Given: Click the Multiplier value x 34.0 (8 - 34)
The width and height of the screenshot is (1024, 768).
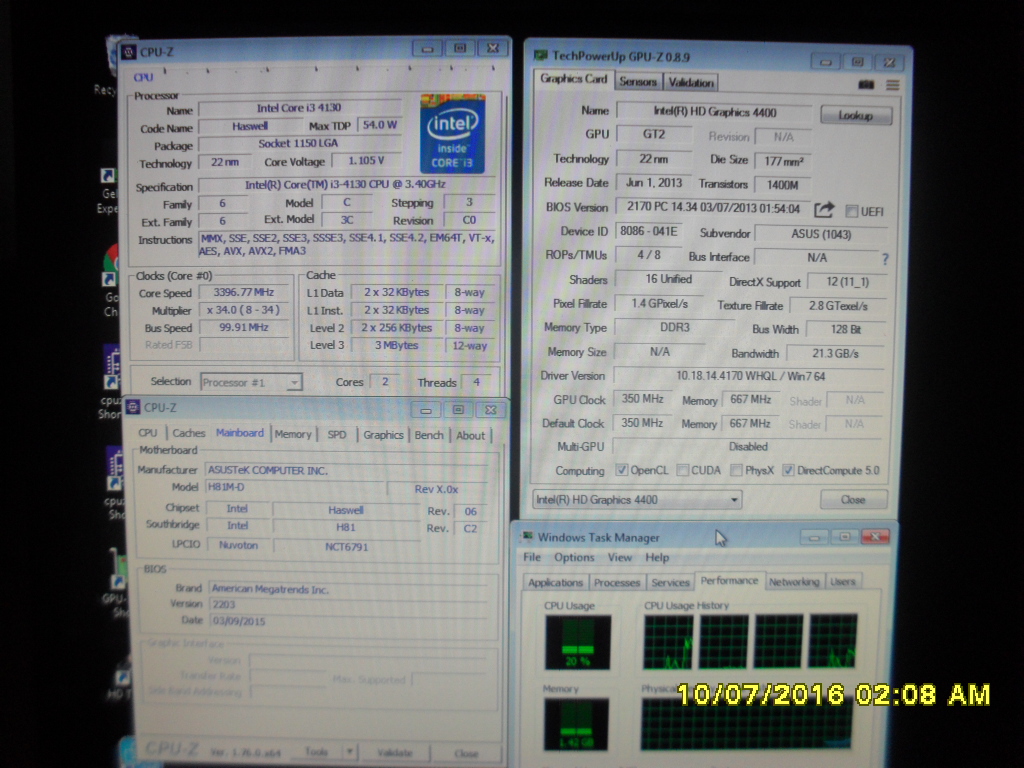Looking at the screenshot, I should coord(244,310).
